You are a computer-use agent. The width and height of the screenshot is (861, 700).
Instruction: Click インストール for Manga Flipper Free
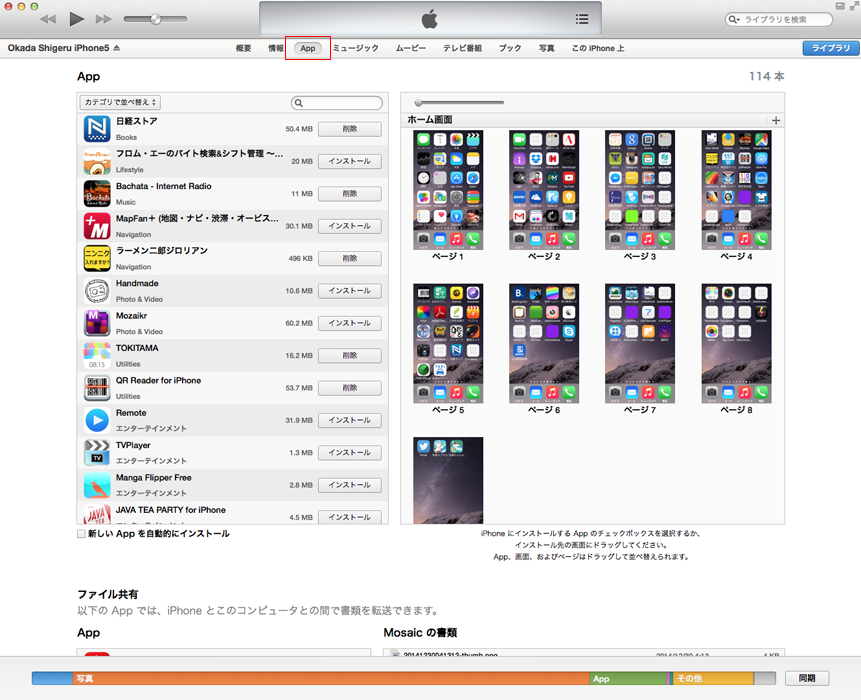[x=350, y=485]
